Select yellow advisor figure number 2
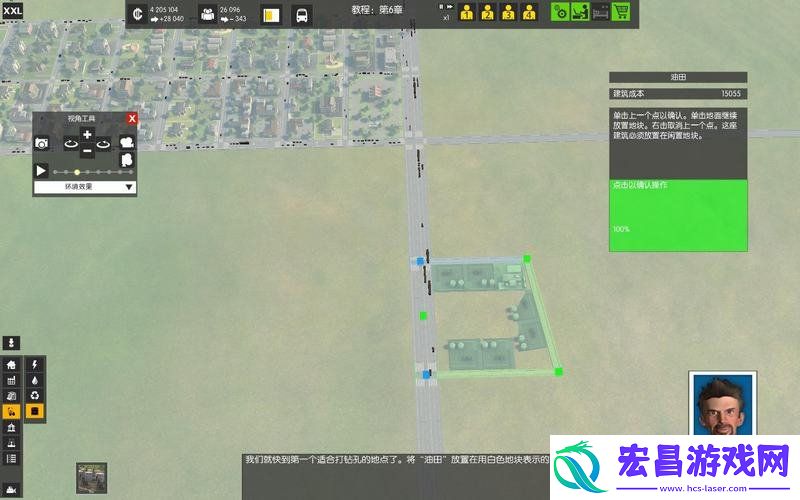This screenshot has width=800, height=500. click(x=487, y=12)
